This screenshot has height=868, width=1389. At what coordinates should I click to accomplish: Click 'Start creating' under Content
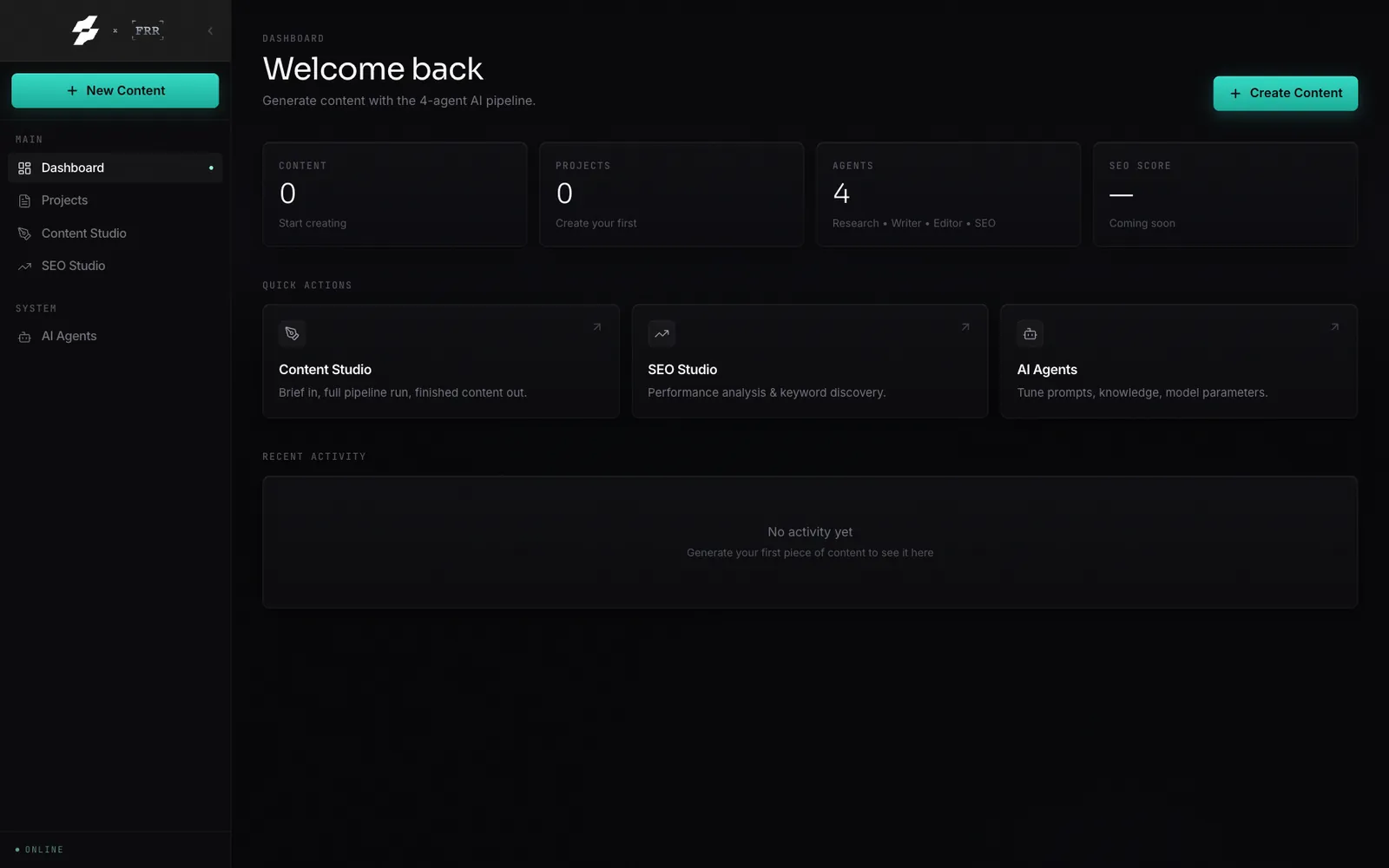point(313,223)
